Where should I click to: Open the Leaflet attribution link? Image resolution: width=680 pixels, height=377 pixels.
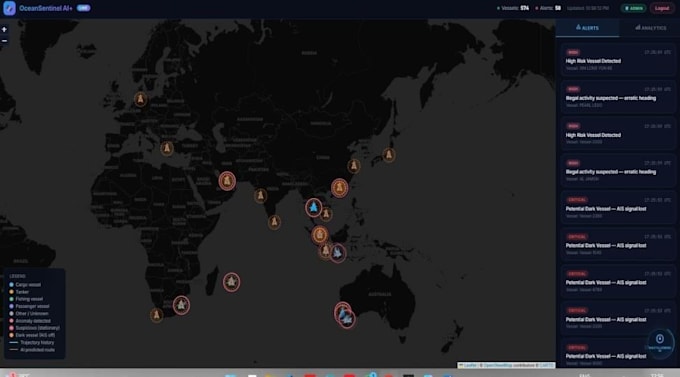tap(470, 365)
